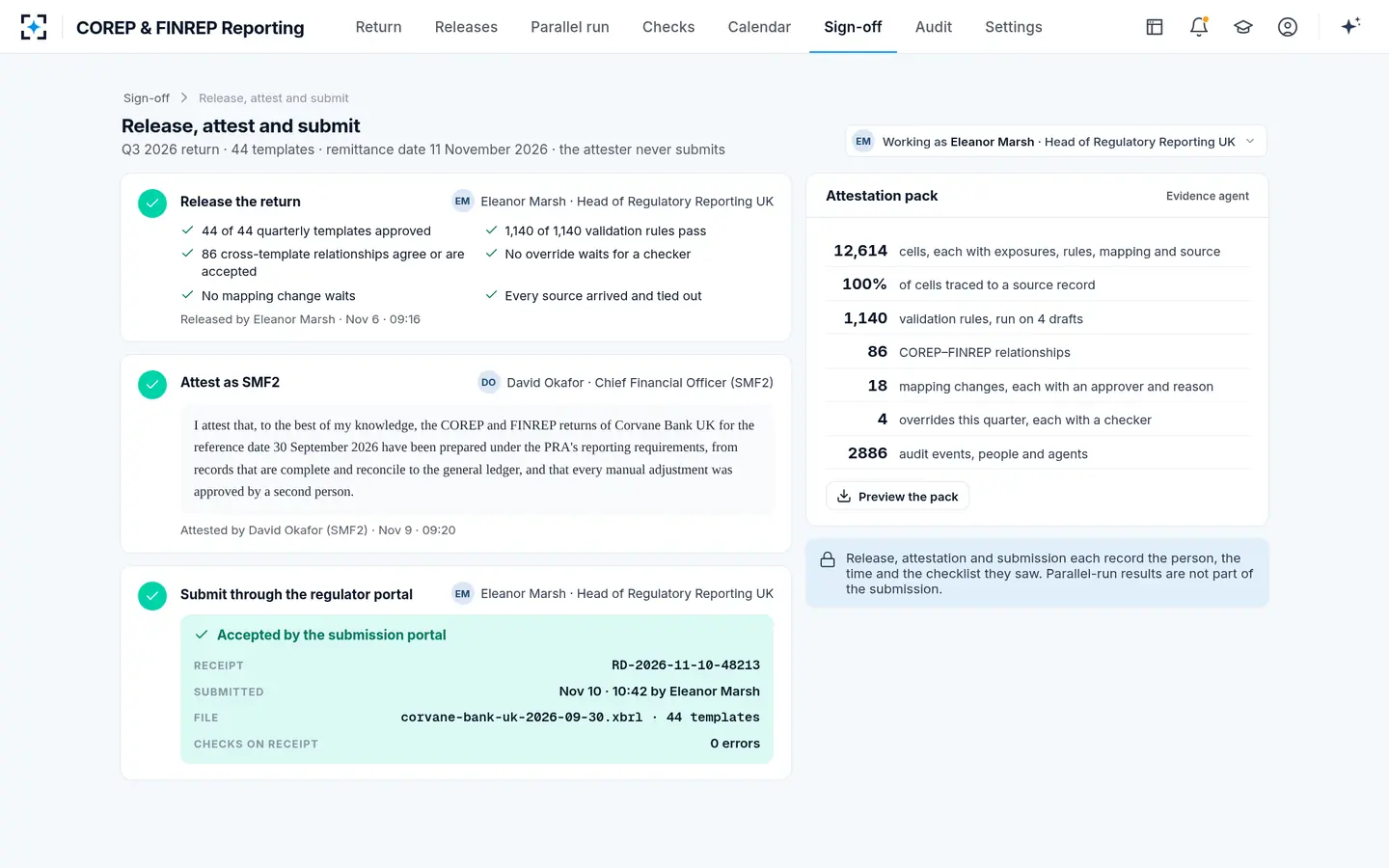Click EM avatar in the Submit card
Screen dimensions: 1389x868
click(x=463, y=594)
